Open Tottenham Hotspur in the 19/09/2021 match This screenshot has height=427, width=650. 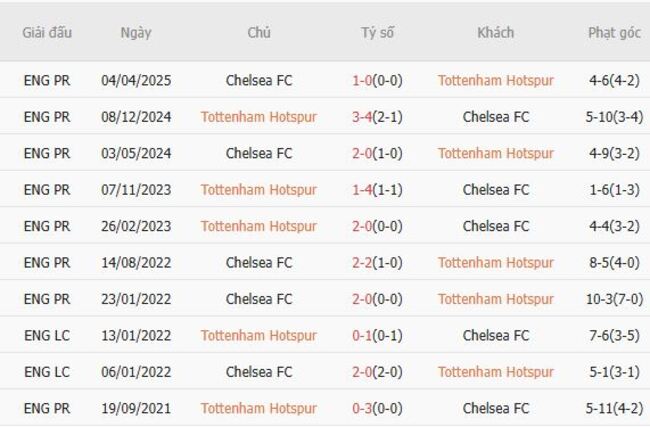point(259,408)
